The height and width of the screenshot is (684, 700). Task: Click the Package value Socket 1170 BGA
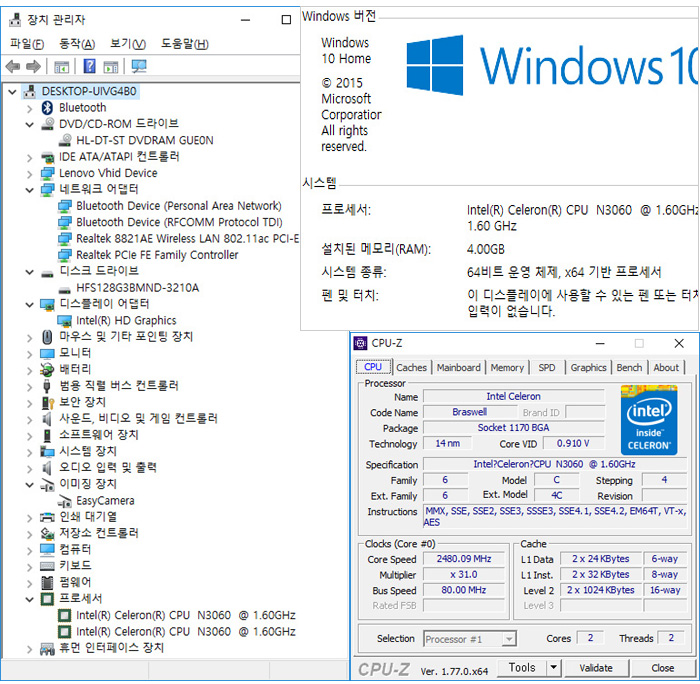pyautogui.click(x=513, y=427)
